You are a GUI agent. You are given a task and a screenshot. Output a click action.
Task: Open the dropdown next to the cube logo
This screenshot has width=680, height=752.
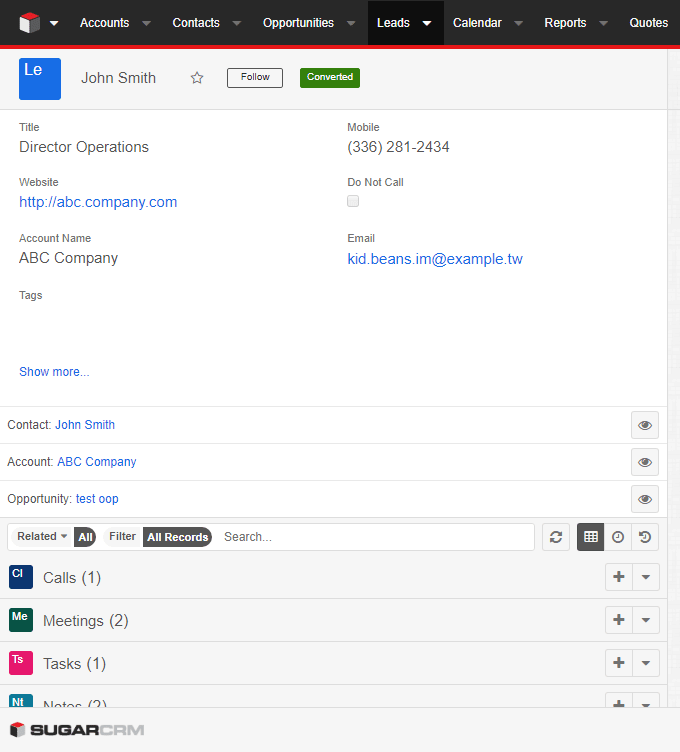[54, 23]
